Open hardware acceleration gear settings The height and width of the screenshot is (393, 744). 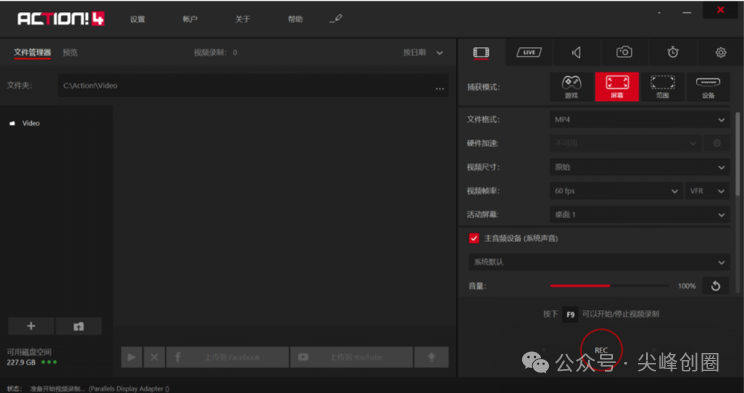click(716, 143)
